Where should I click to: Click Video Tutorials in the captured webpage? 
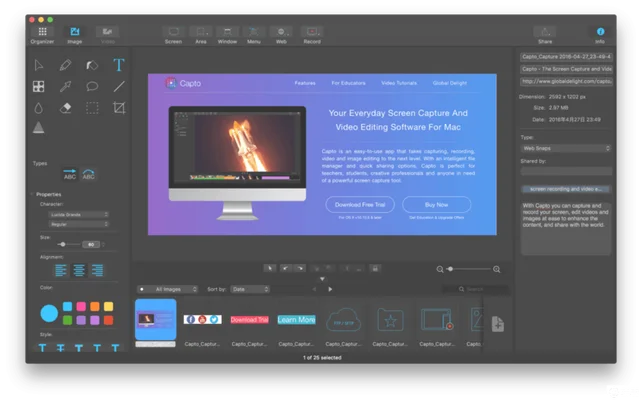[399, 83]
